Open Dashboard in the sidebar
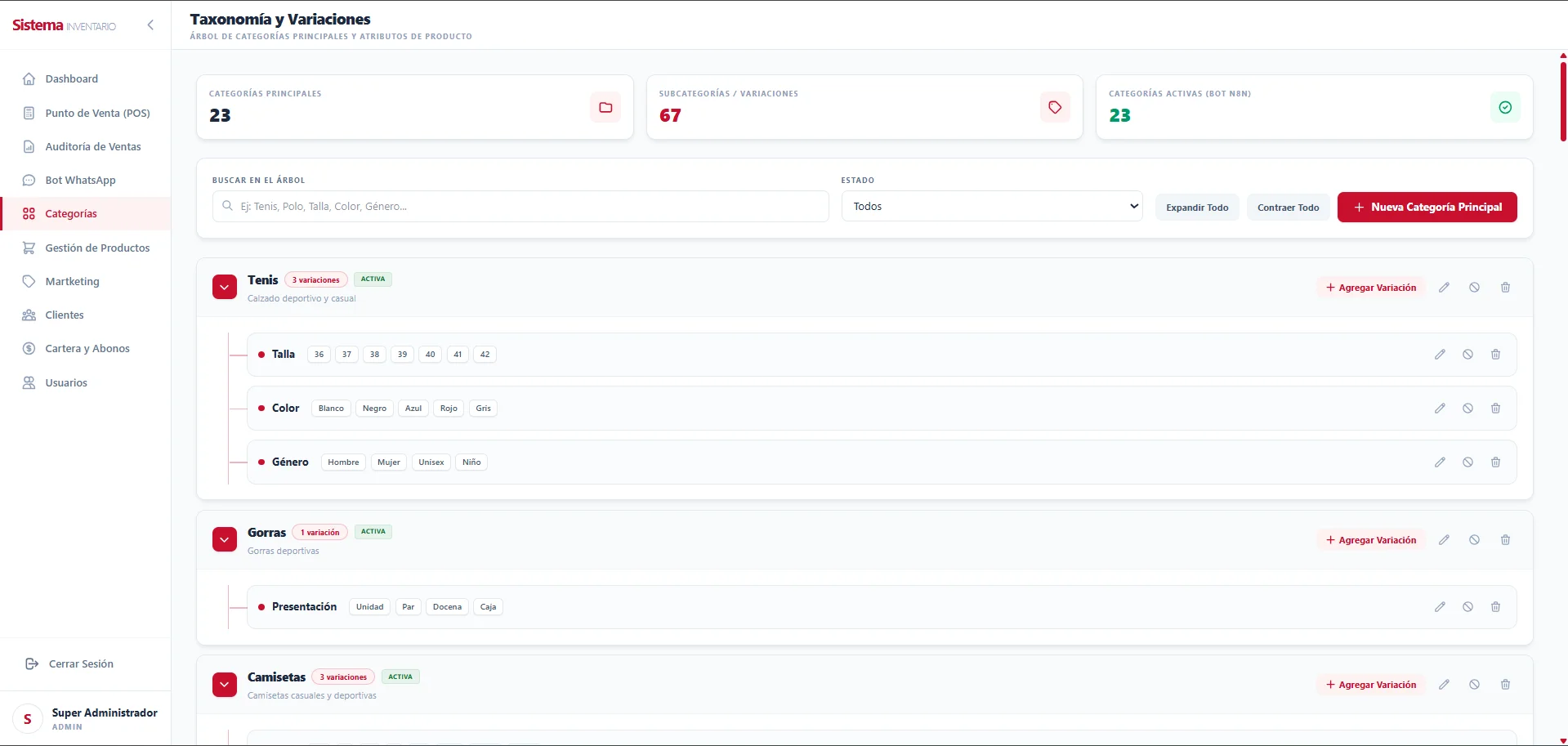 (86, 79)
